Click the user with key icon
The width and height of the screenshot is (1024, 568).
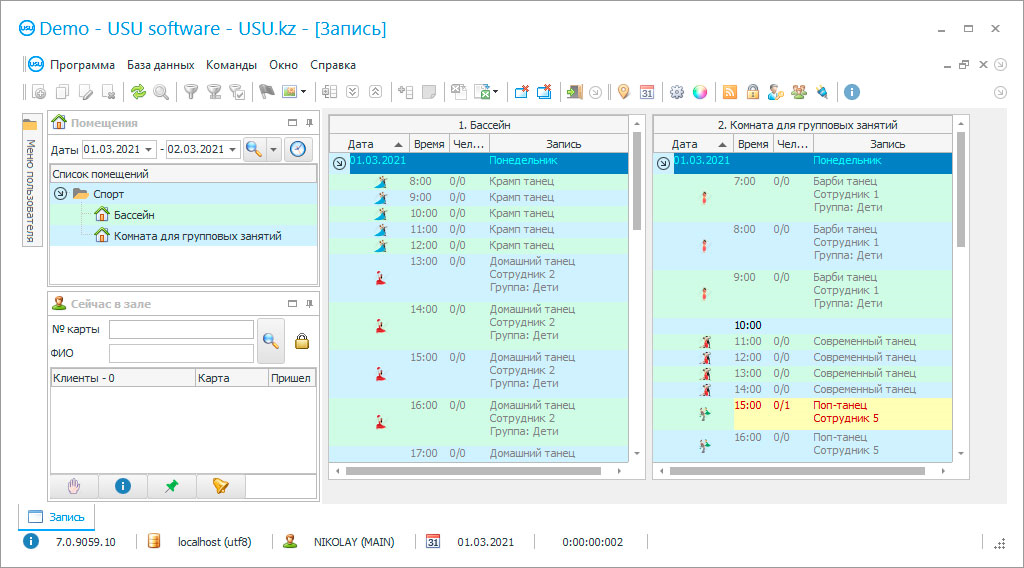(775, 92)
